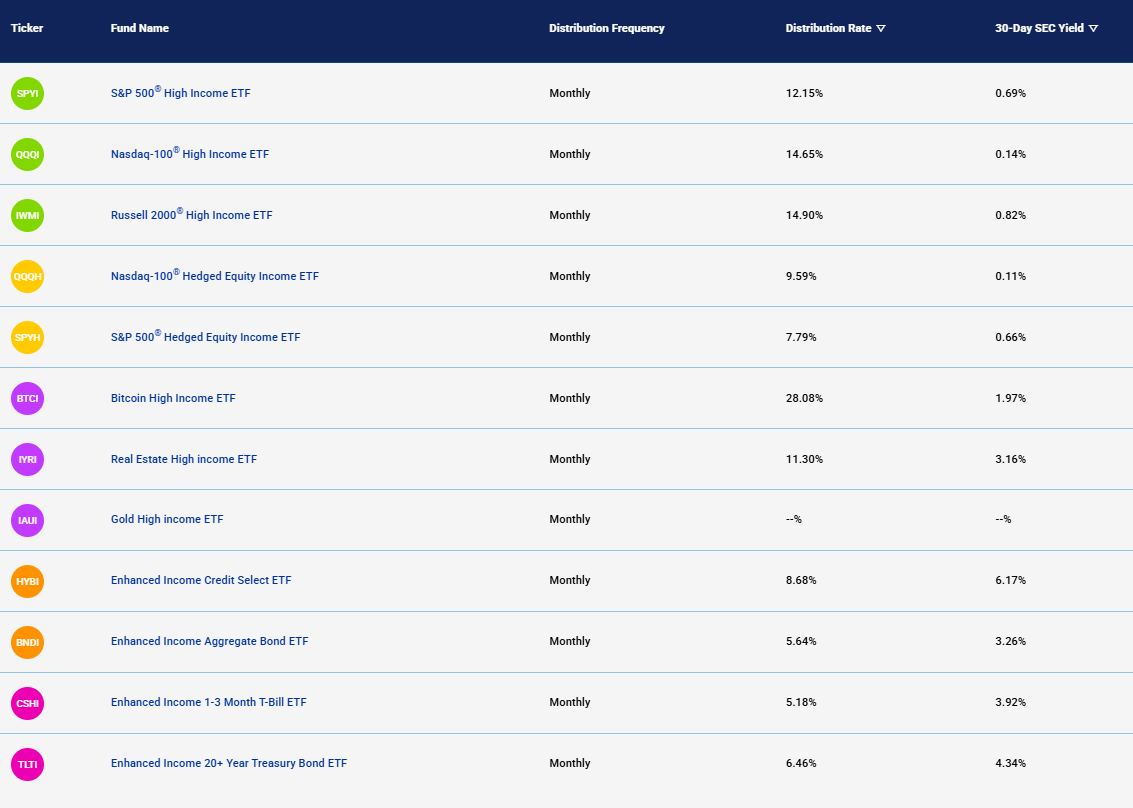
Task: Click the Fund Name column header
Action: (139, 28)
